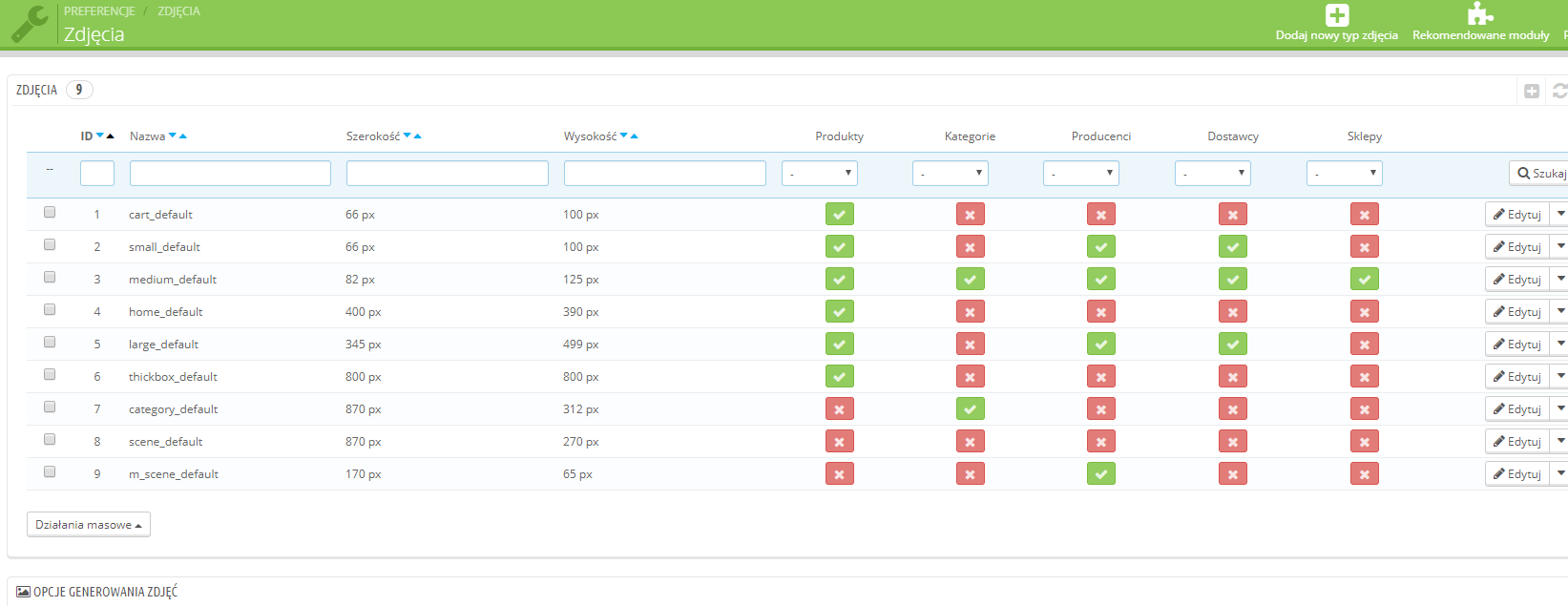Select checkbox for m_scene_default row
1568x606 pixels.
tap(50, 471)
